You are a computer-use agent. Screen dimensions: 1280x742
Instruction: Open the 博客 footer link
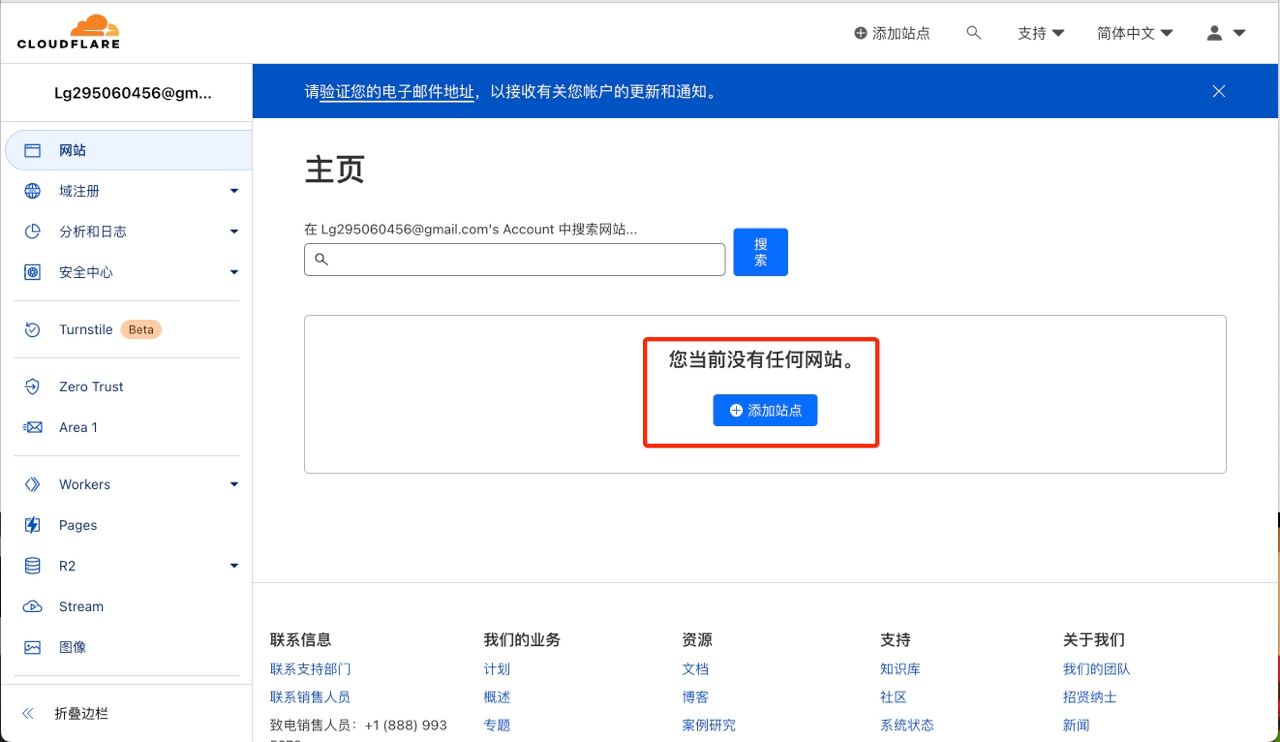(x=695, y=697)
